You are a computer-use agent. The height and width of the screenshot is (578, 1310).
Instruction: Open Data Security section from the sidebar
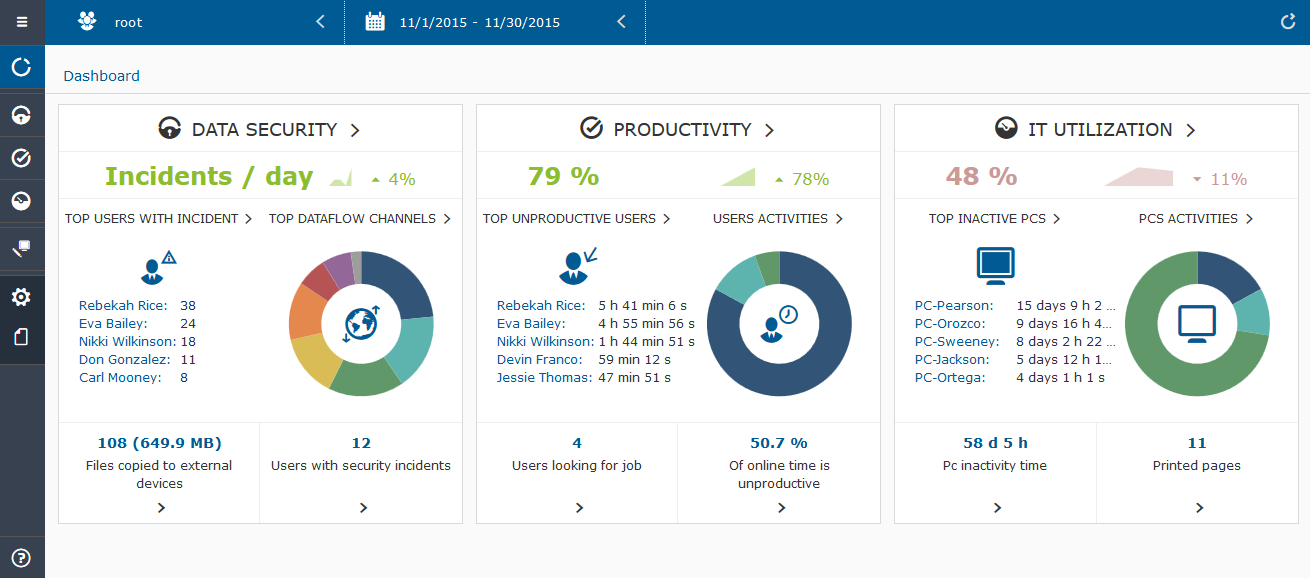(x=21, y=115)
